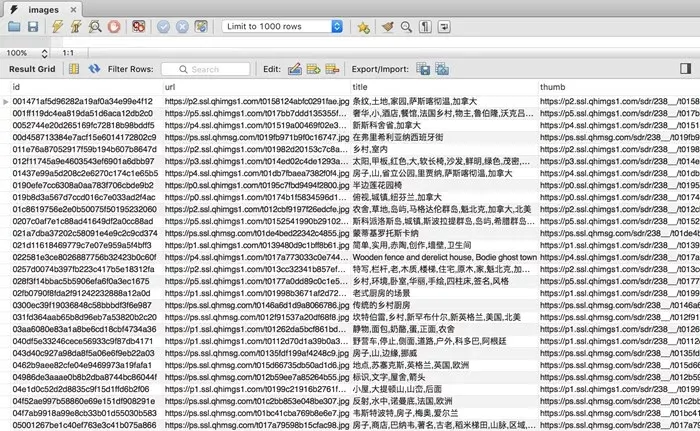700x431 pixels.
Task: Execute the query with the lightning icon
Action: (57, 27)
